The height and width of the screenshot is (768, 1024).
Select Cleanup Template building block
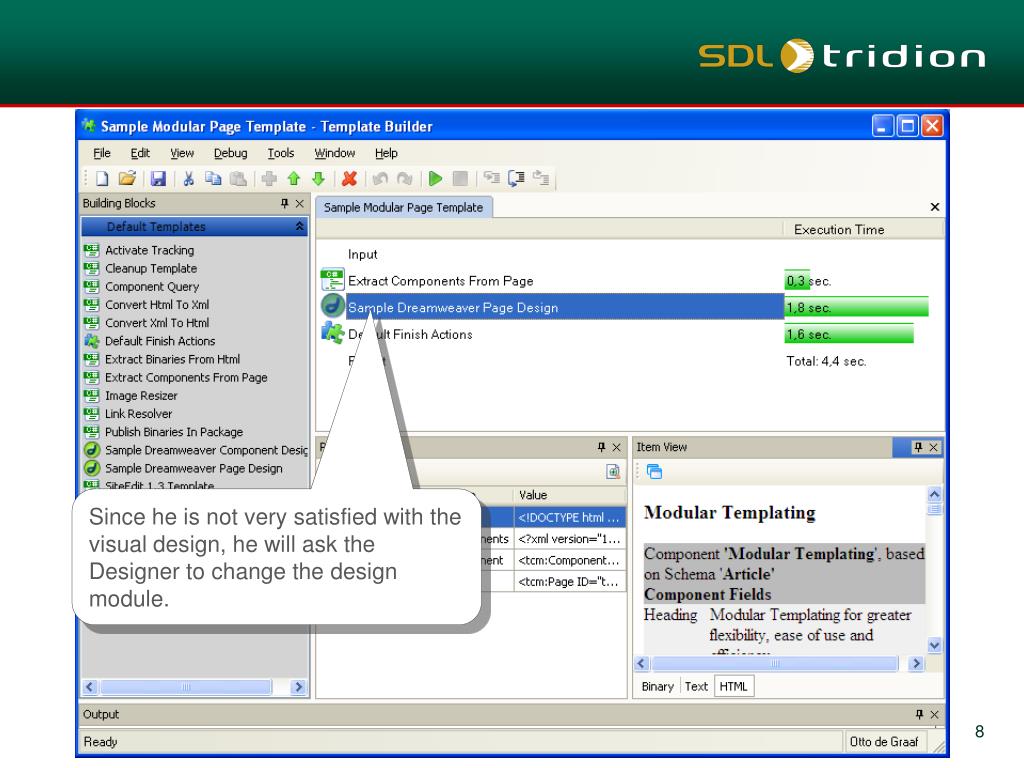tap(151, 268)
